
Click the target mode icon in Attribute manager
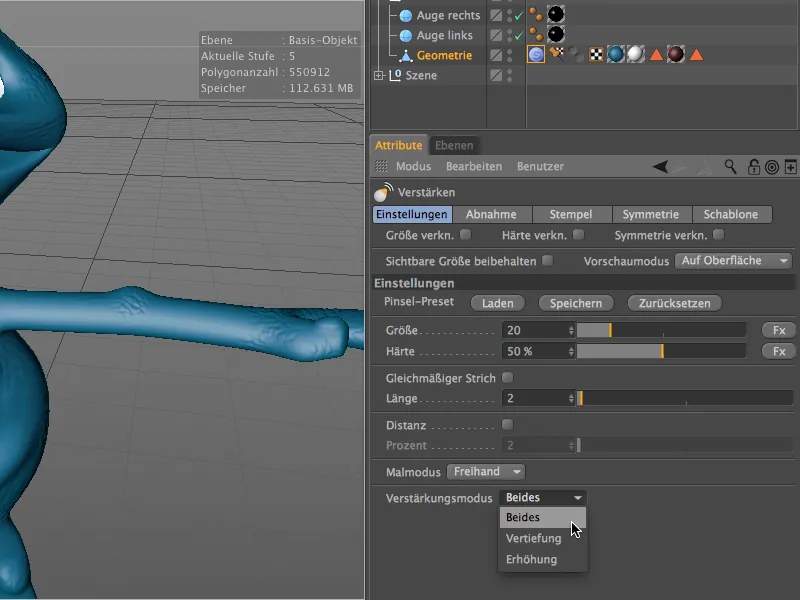772,167
